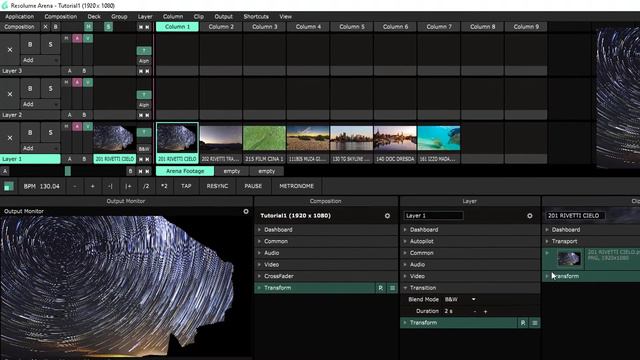Expand Composition Dashboard section
The width and height of the screenshot is (640, 360).
[326, 230]
